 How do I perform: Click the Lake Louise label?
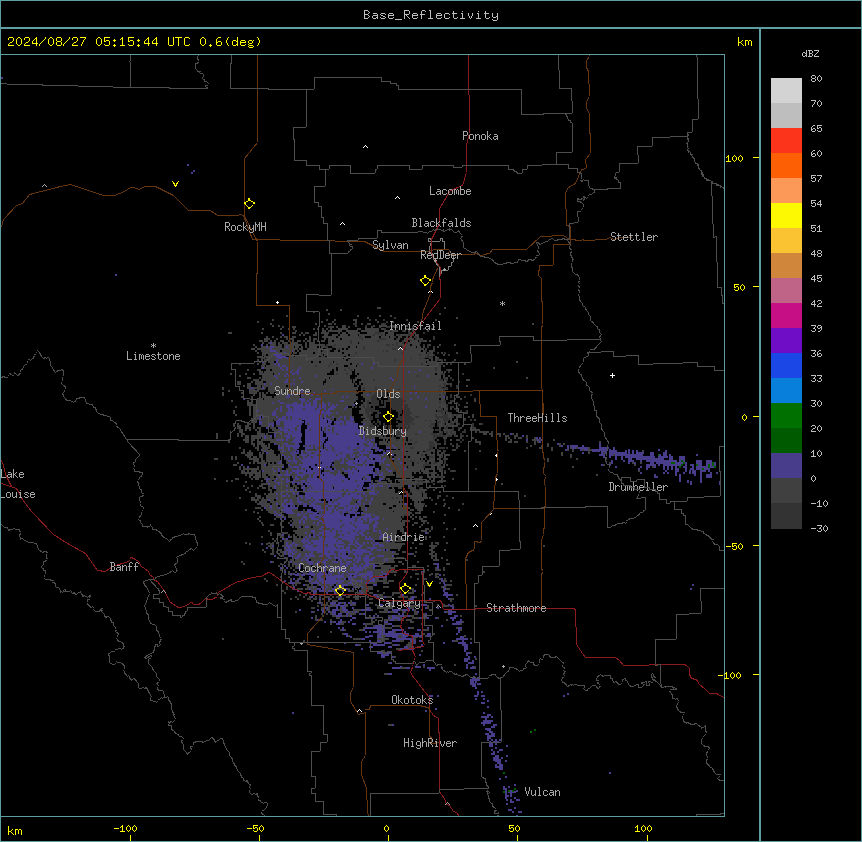(18, 484)
